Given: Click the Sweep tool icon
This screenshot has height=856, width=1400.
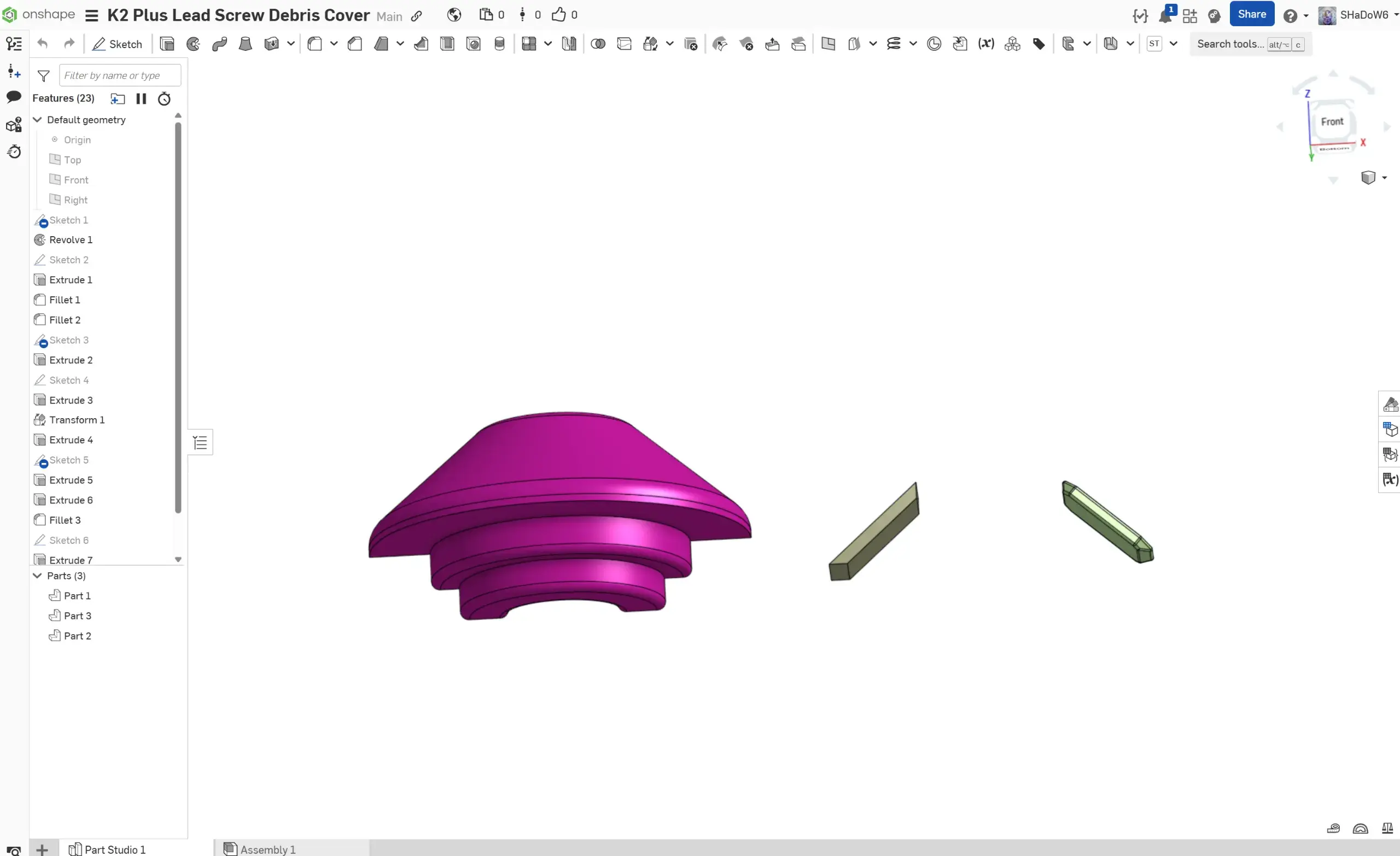Looking at the screenshot, I should [219, 44].
